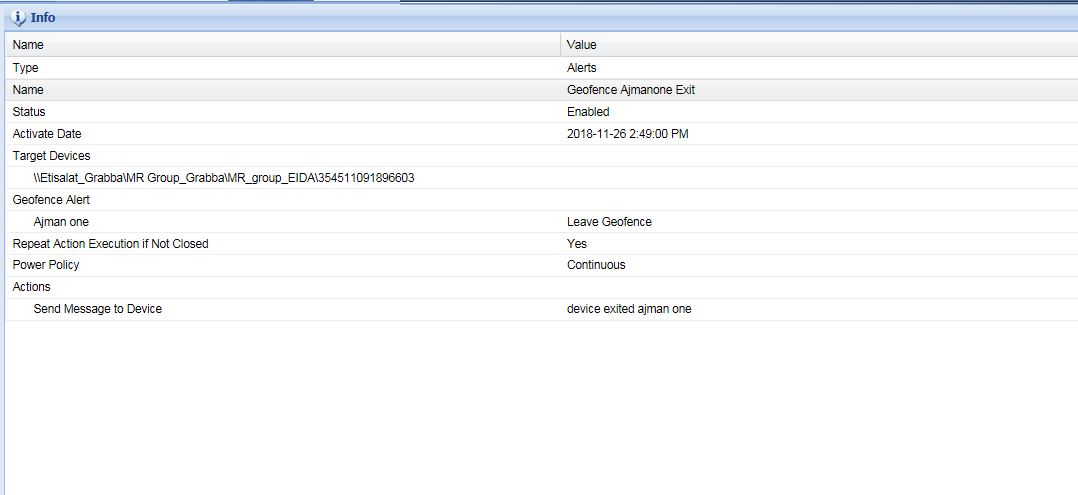Click the Geofence Ajmanone Exit value

630,90
